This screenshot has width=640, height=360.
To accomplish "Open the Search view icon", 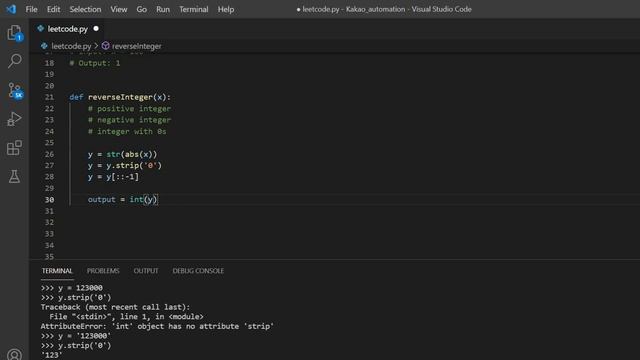I will [14, 61].
